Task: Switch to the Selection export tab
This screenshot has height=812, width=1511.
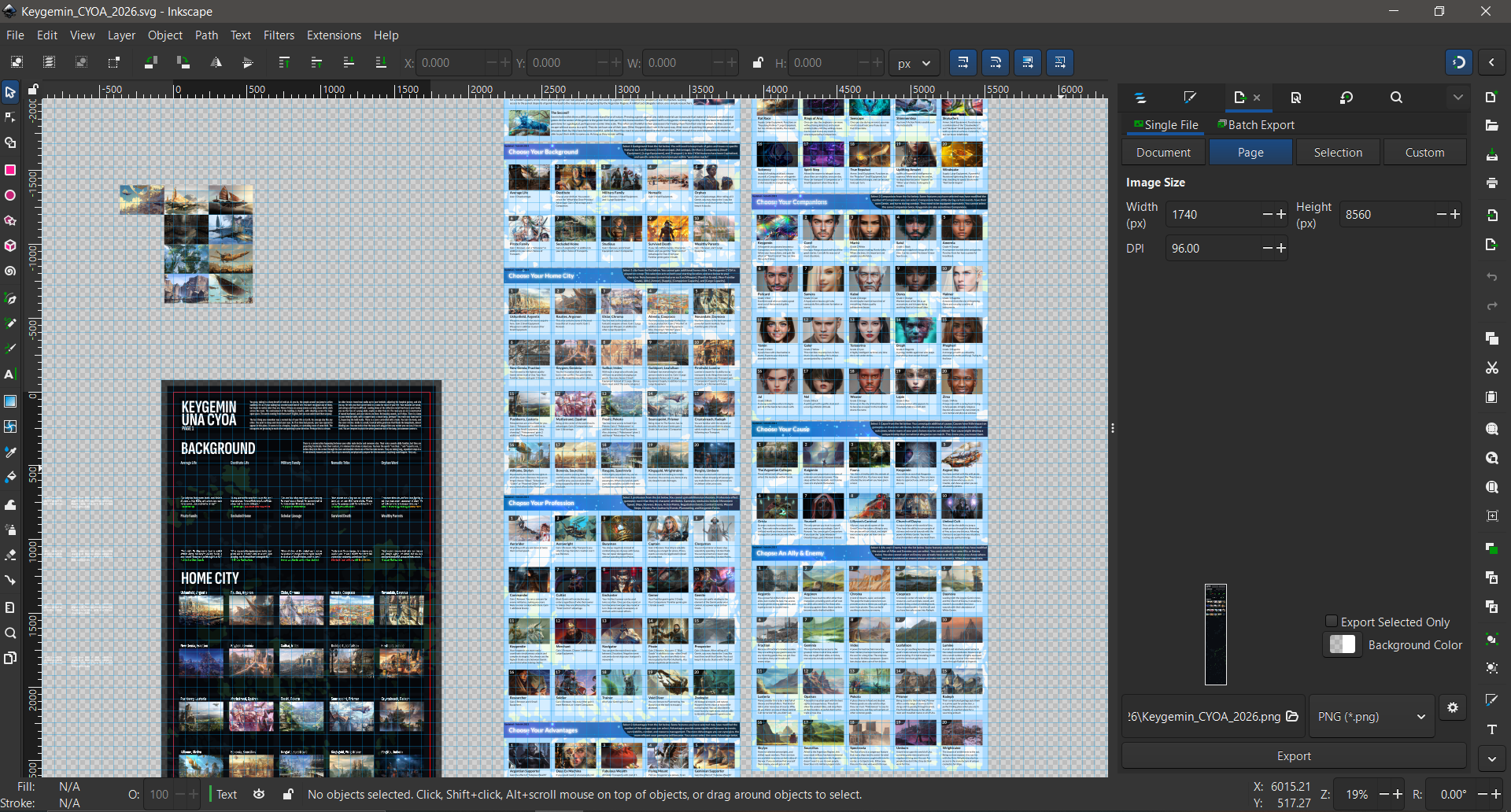Action: point(1338,152)
